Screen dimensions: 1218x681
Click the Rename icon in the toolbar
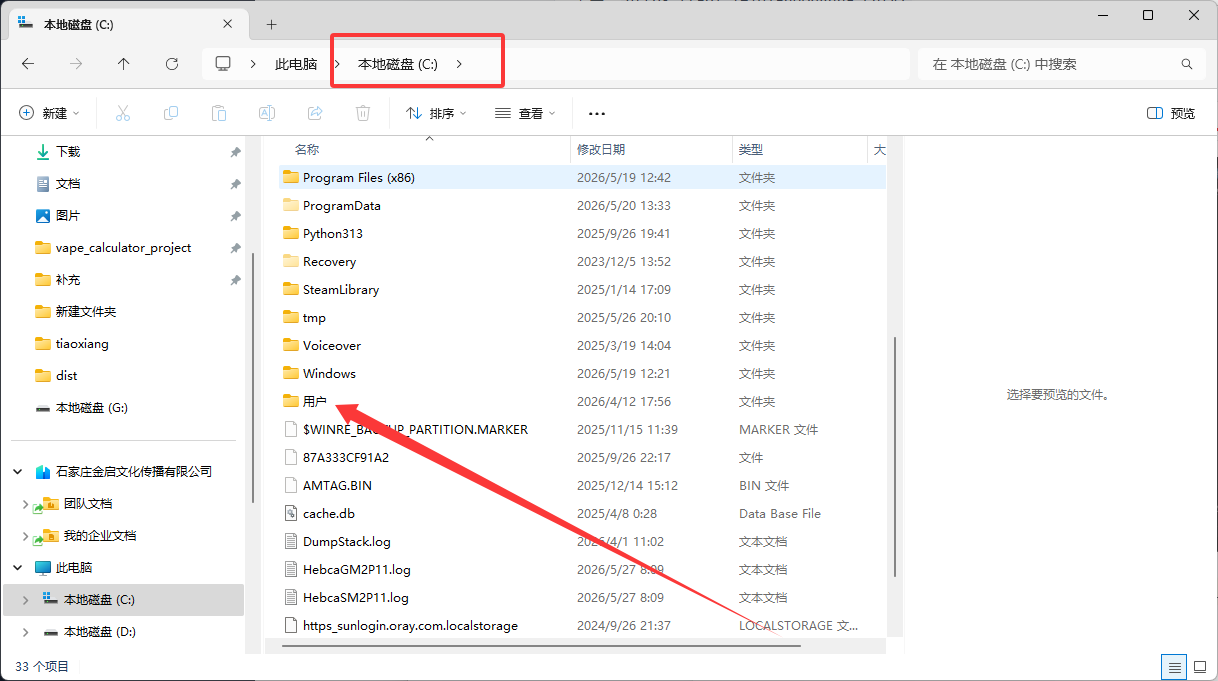(x=267, y=113)
